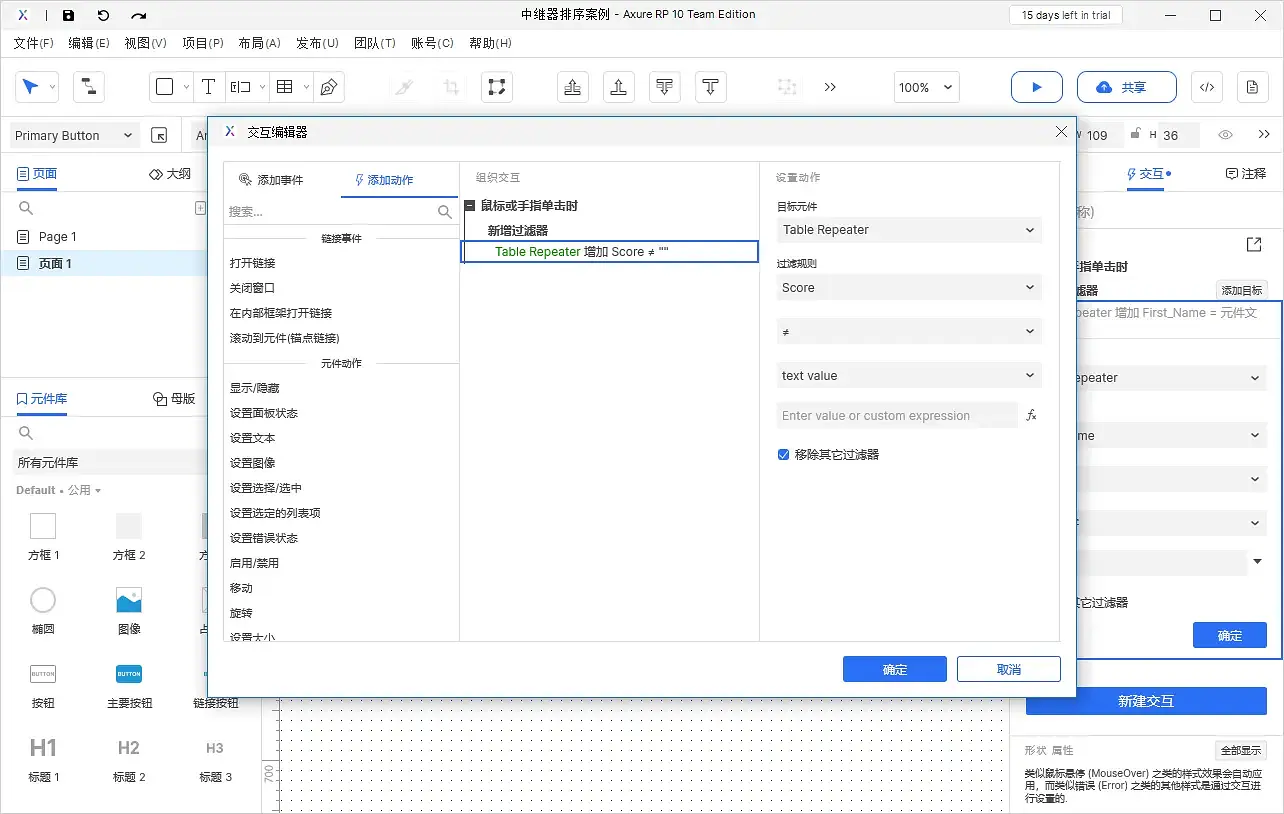Click the fx expression icon
The height and width of the screenshot is (814, 1284).
(1032, 415)
